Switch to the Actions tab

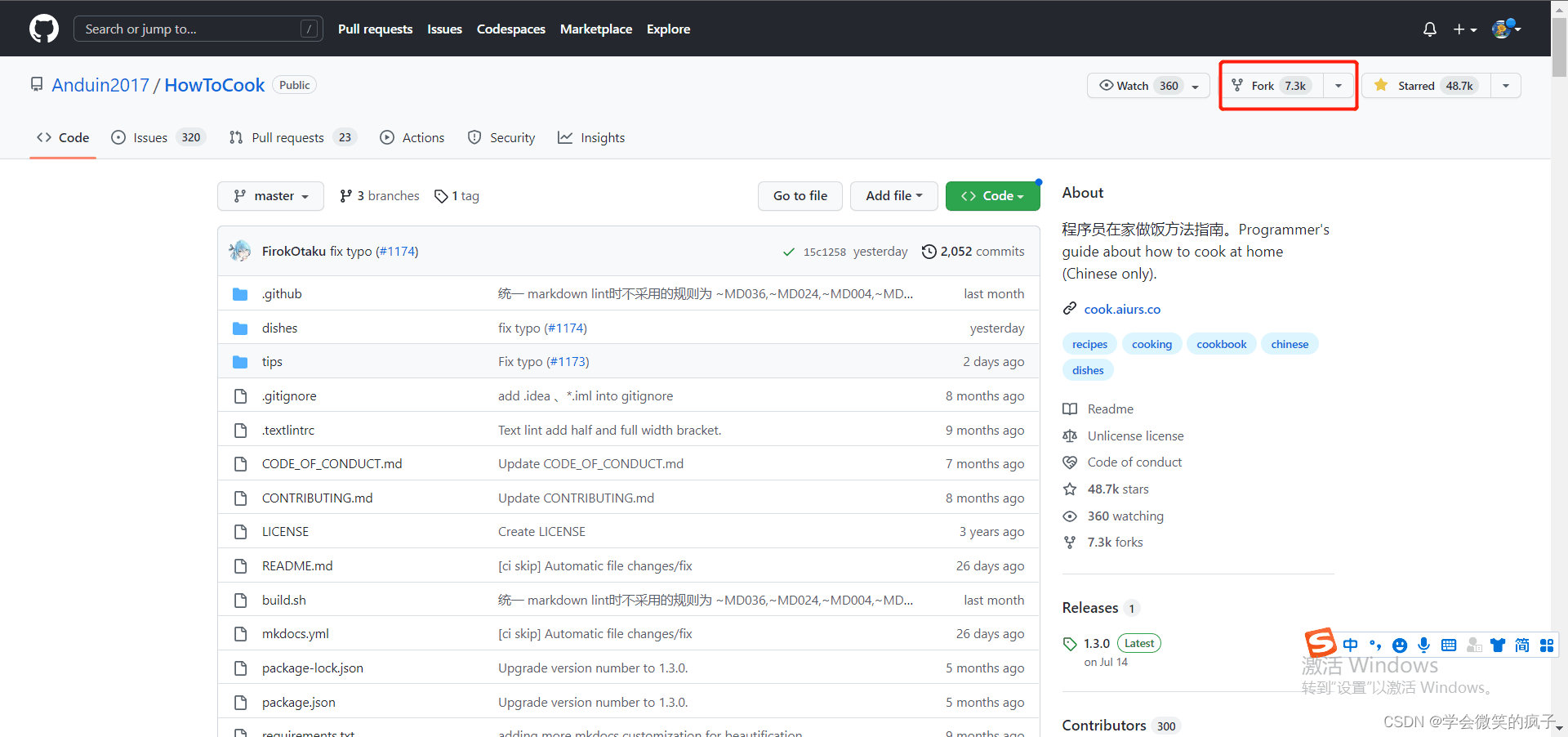412,137
